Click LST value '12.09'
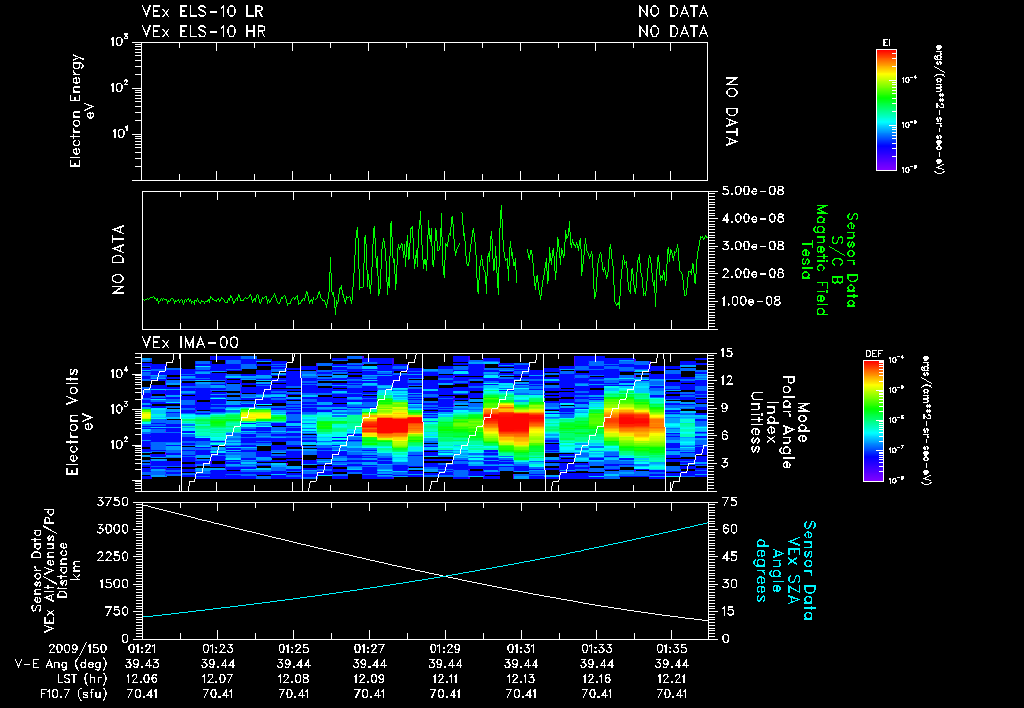This screenshot has width=1024, height=708. point(370,679)
